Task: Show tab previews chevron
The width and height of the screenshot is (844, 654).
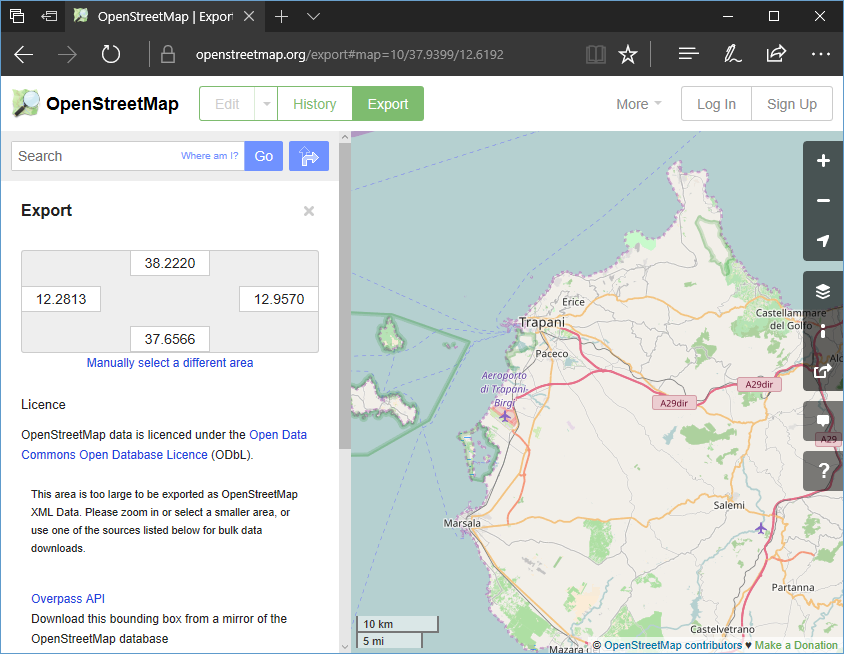Action: (313, 17)
